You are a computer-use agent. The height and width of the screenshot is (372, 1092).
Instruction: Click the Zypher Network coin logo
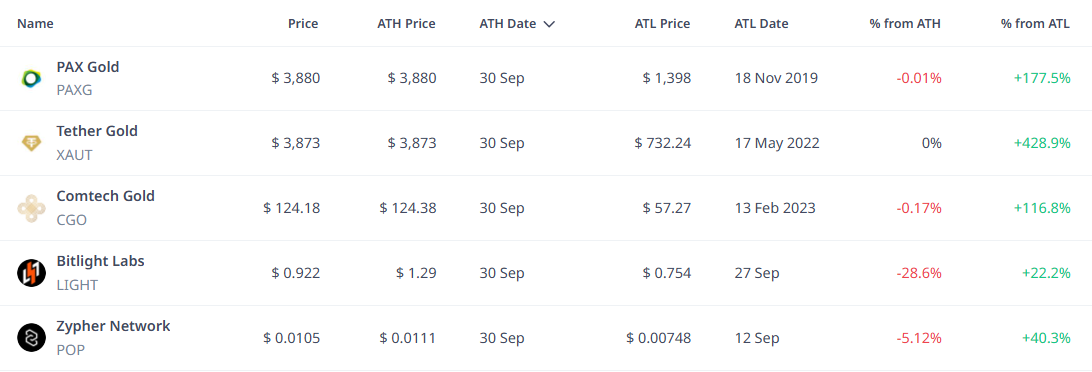(x=31, y=338)
